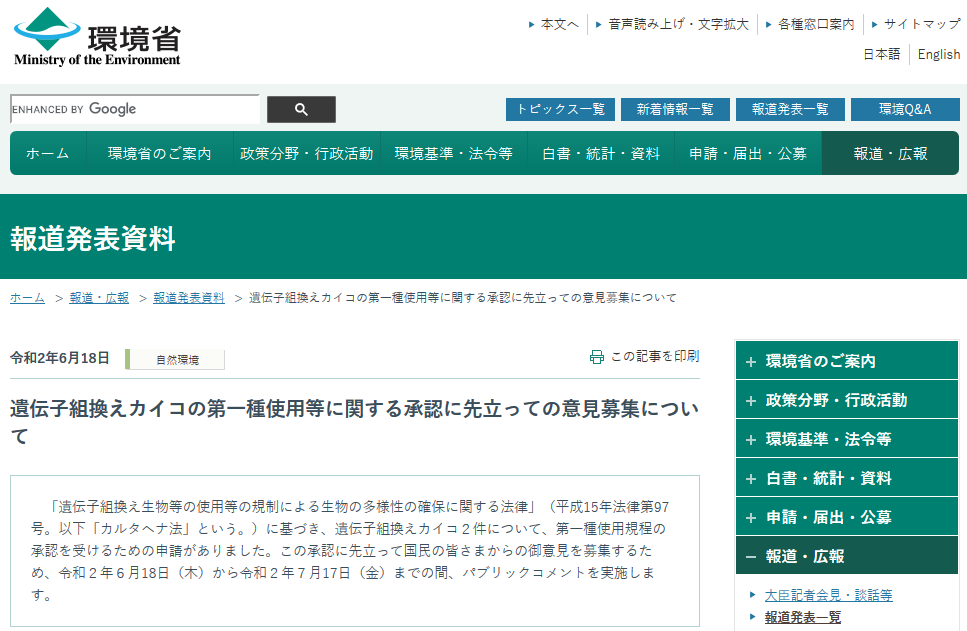Open 白書・統計・資料 in the main navigation bar
The image size is (967, 631).
(x=601, y=153)
